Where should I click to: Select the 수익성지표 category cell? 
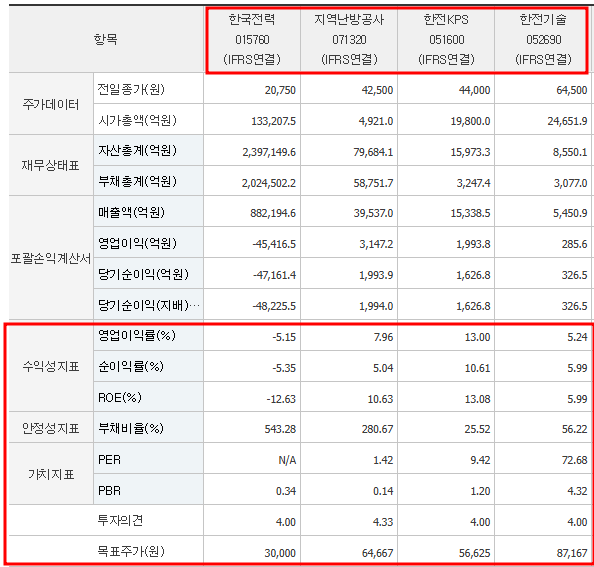[x=51, y=367]
